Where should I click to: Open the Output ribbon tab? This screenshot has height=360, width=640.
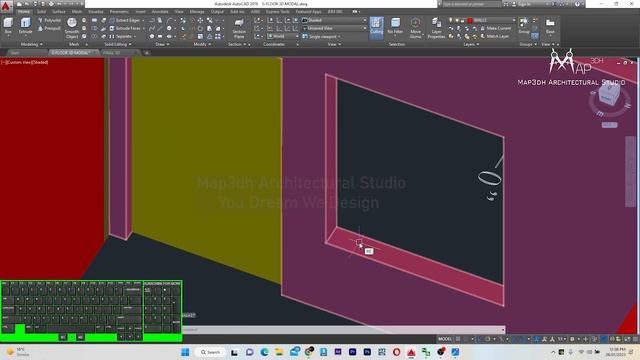pos(217,11)
